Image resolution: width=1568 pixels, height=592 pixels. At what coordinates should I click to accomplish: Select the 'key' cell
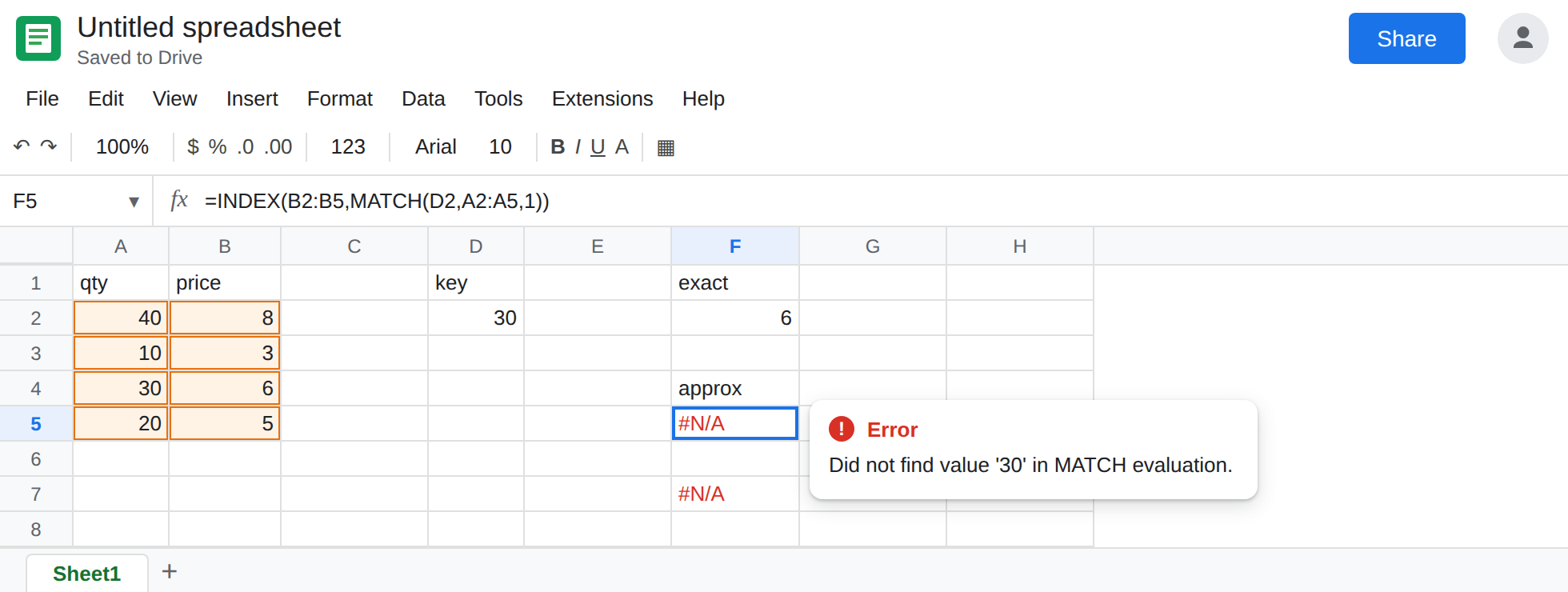[476, 283]
